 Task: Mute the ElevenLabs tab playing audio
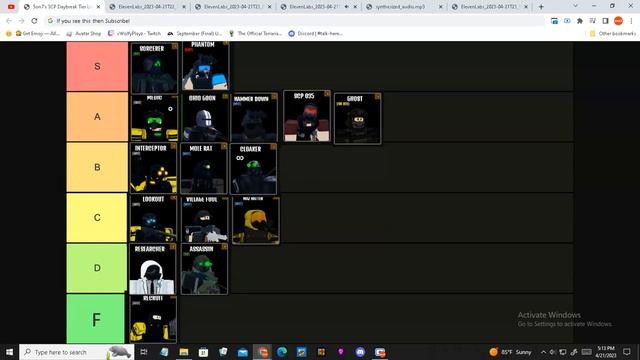(347, 7)
